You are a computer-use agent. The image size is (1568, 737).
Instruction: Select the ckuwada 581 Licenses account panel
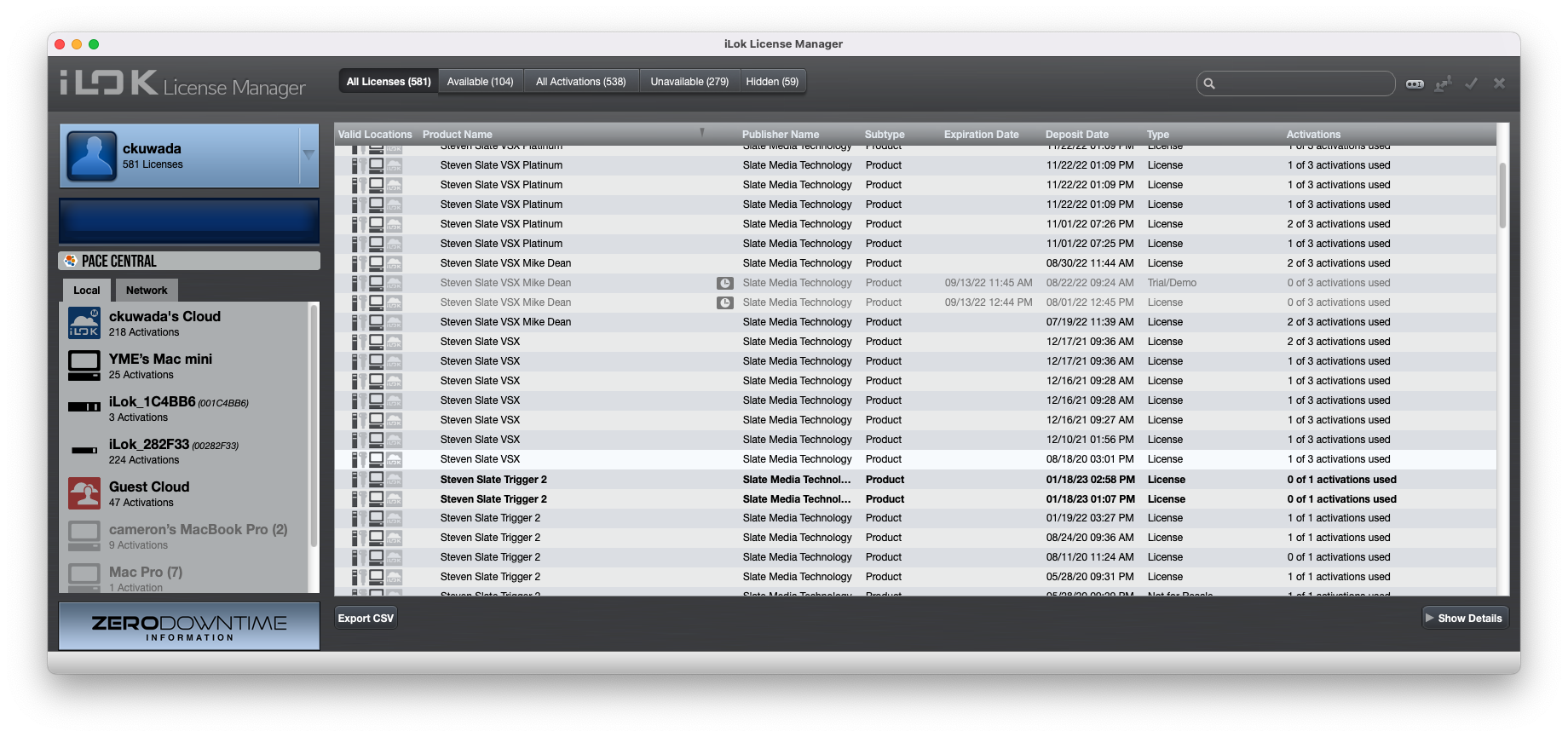pos(189,156)
